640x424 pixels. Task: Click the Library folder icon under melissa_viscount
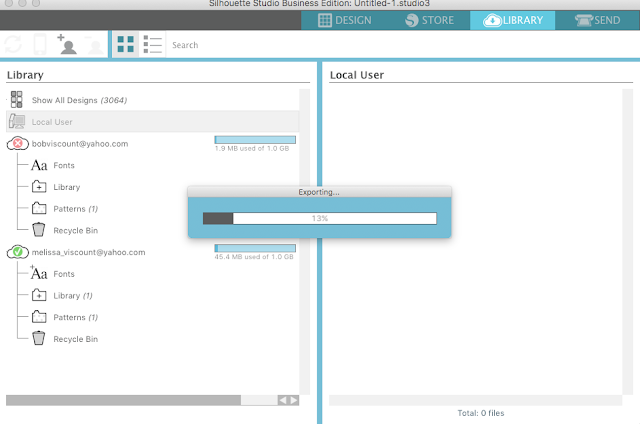pyautogui.click(x=39, y=295)
